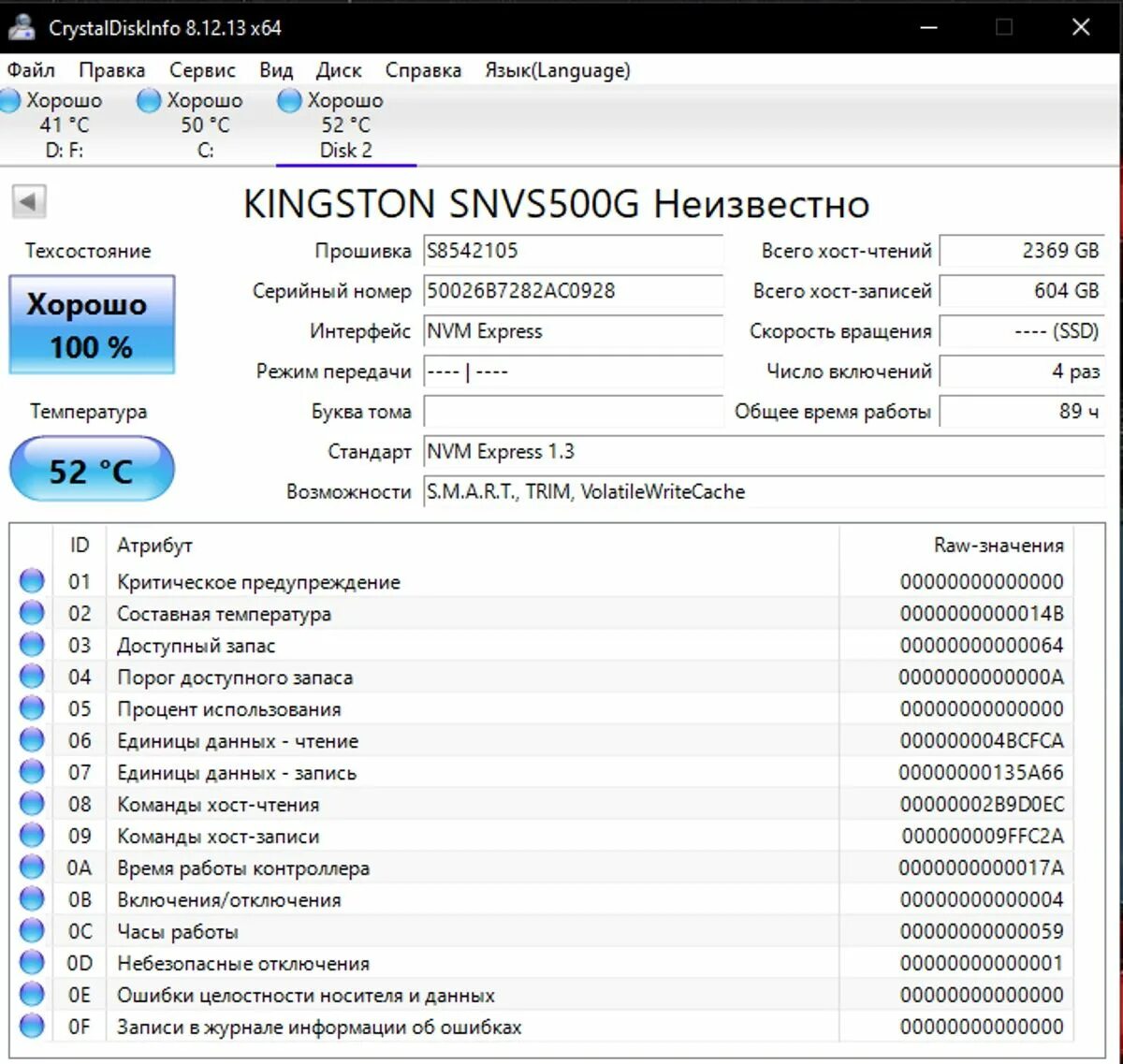Click rotation speed value ---- (SSD)

pos(1022,331)
